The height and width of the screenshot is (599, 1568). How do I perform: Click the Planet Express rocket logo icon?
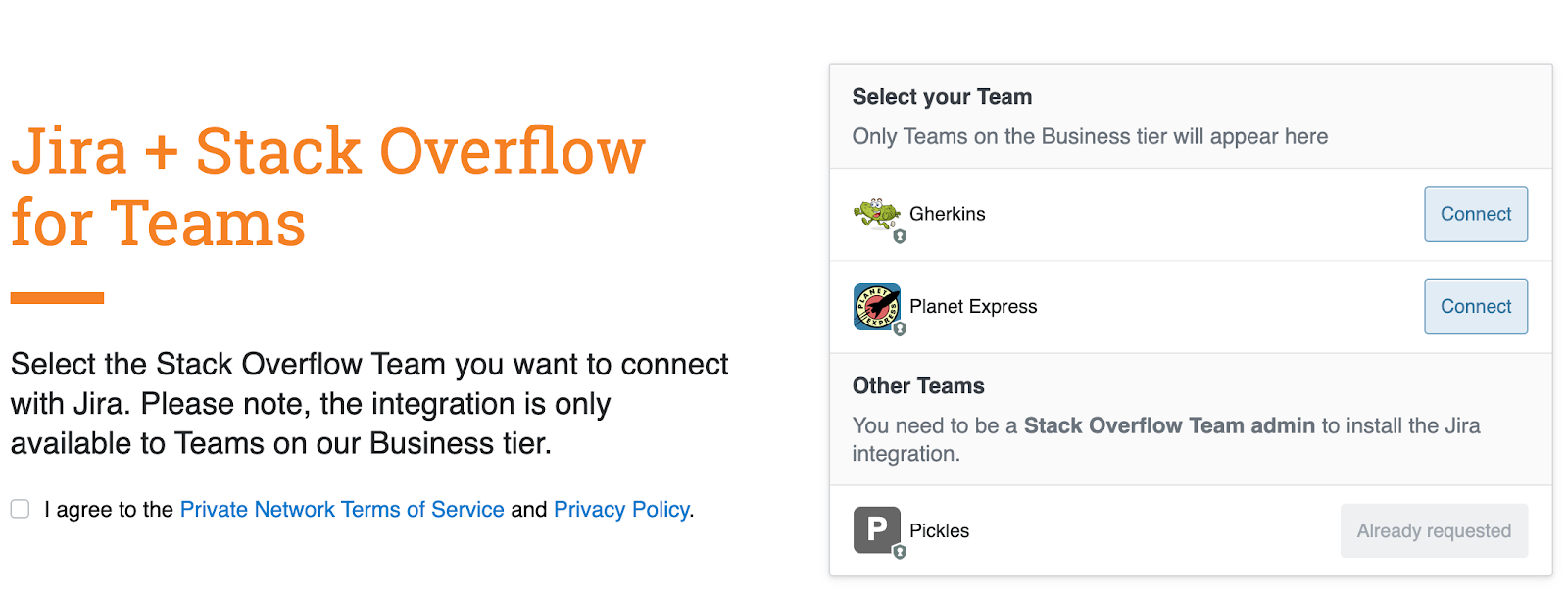pyautogui.click(x=876, y=307)
